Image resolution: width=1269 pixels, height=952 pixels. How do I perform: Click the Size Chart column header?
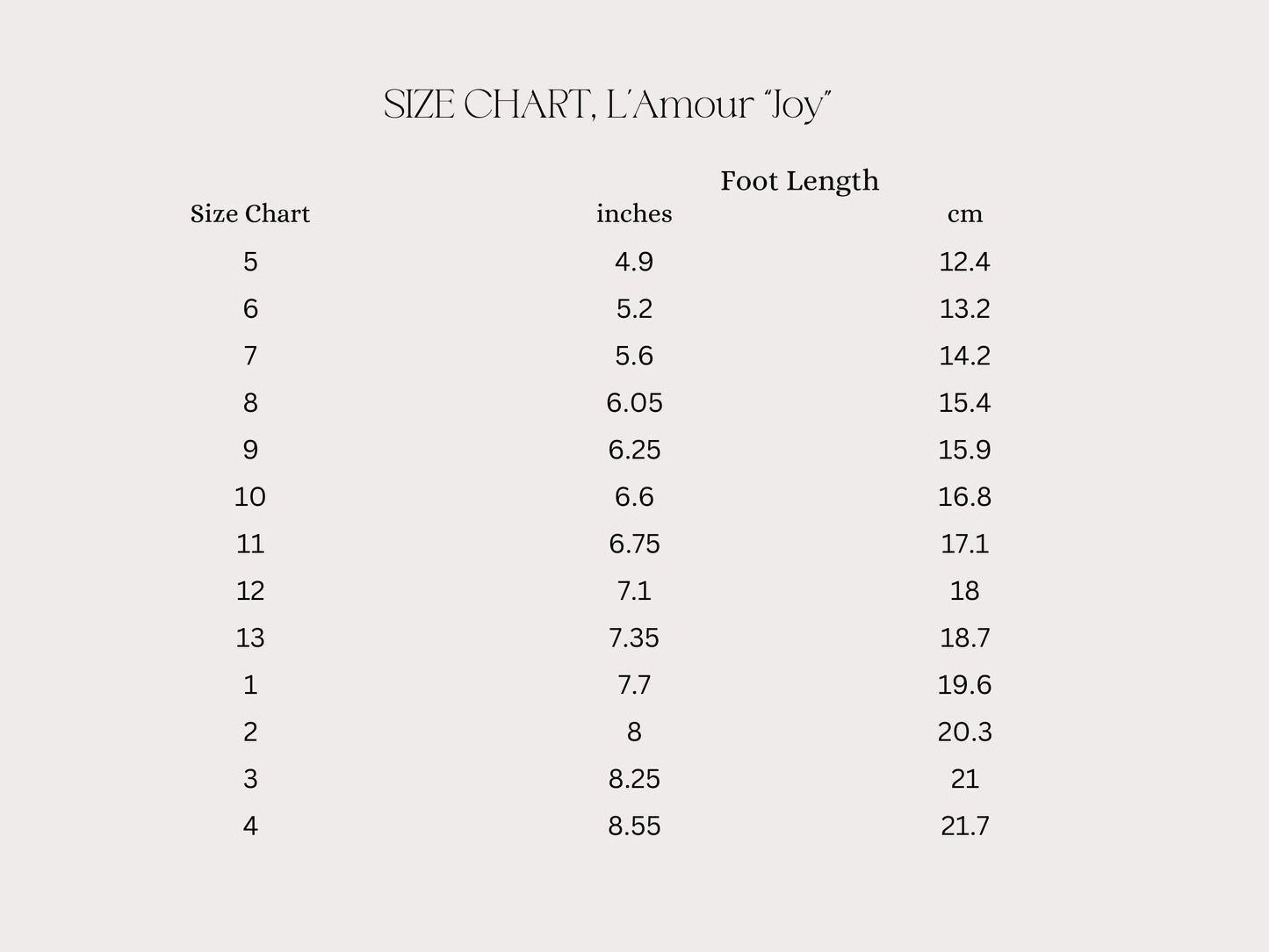250,214
